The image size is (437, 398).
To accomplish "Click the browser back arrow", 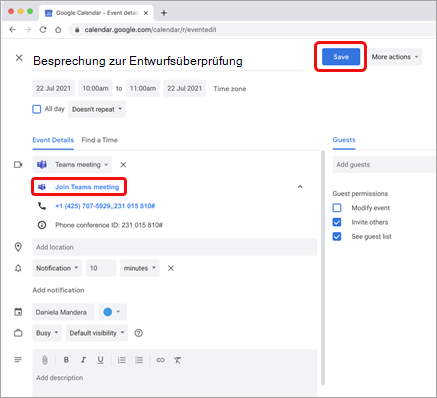I will click(12, 30).
